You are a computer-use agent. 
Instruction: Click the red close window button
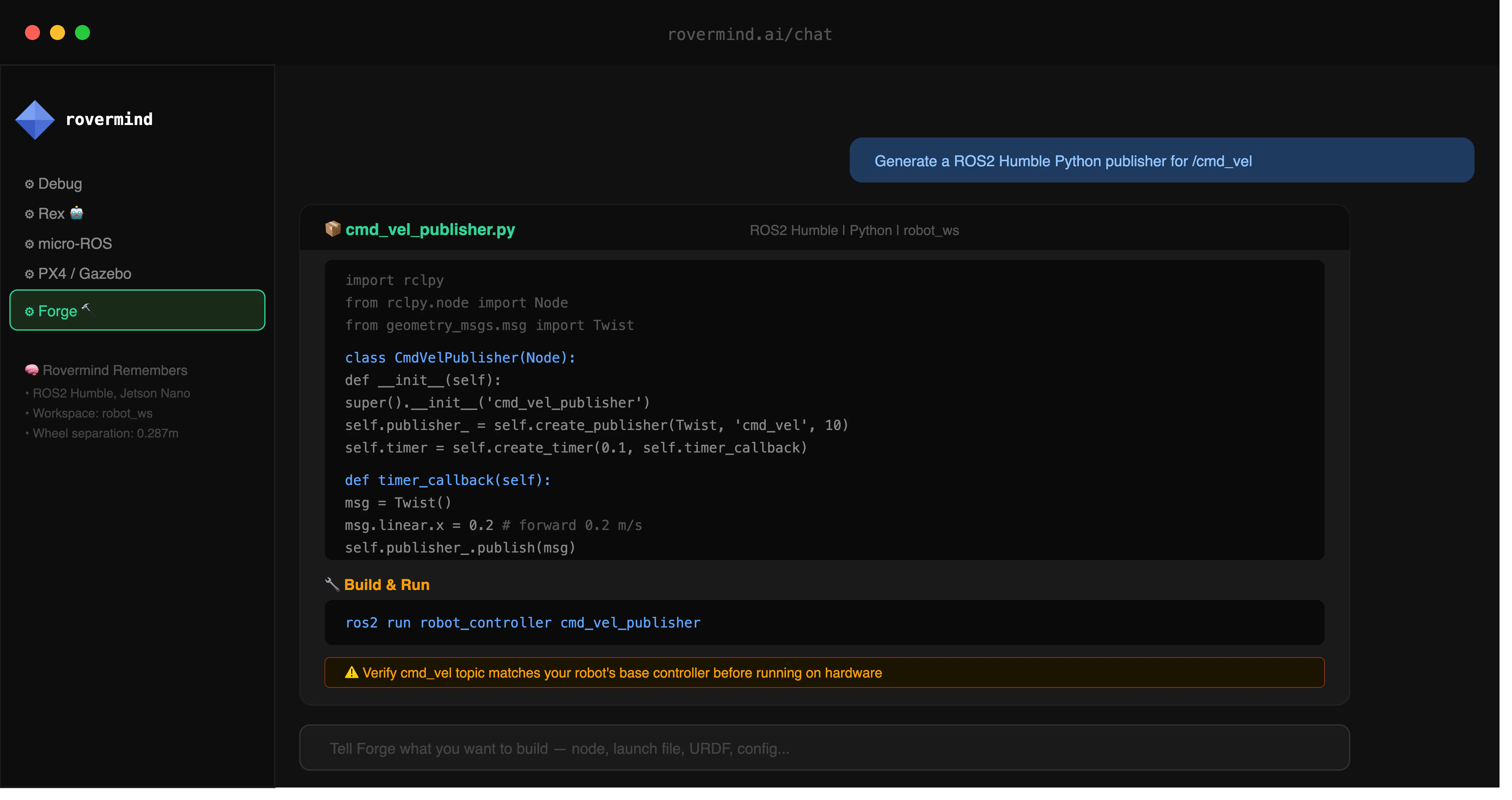[x=33, y=33]
